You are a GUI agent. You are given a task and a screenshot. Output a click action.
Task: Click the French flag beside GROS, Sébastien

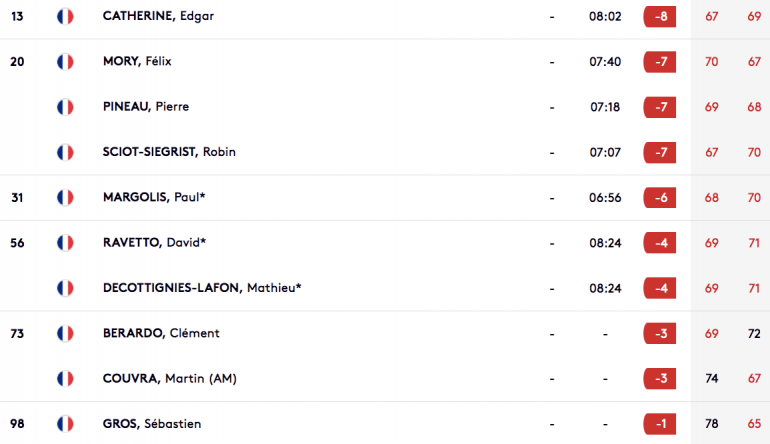click(x=65, y=424)
